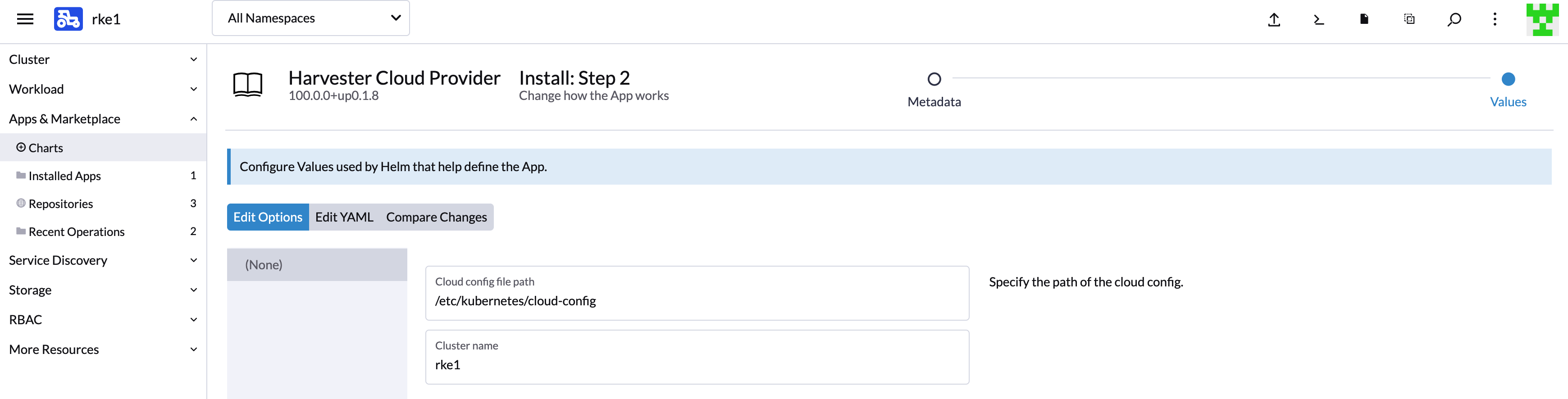
Task: Open Installed Apps in the sidebar
Action: (64, 176)
